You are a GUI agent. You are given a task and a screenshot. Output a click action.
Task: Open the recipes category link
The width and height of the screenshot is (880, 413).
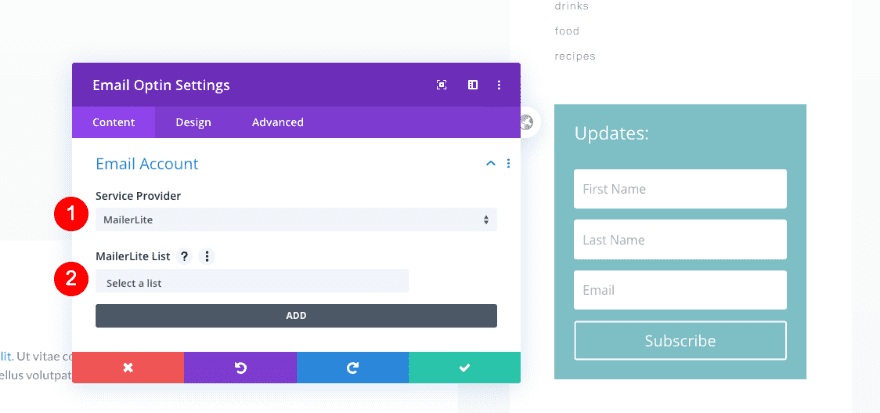(x=575, y=56)
